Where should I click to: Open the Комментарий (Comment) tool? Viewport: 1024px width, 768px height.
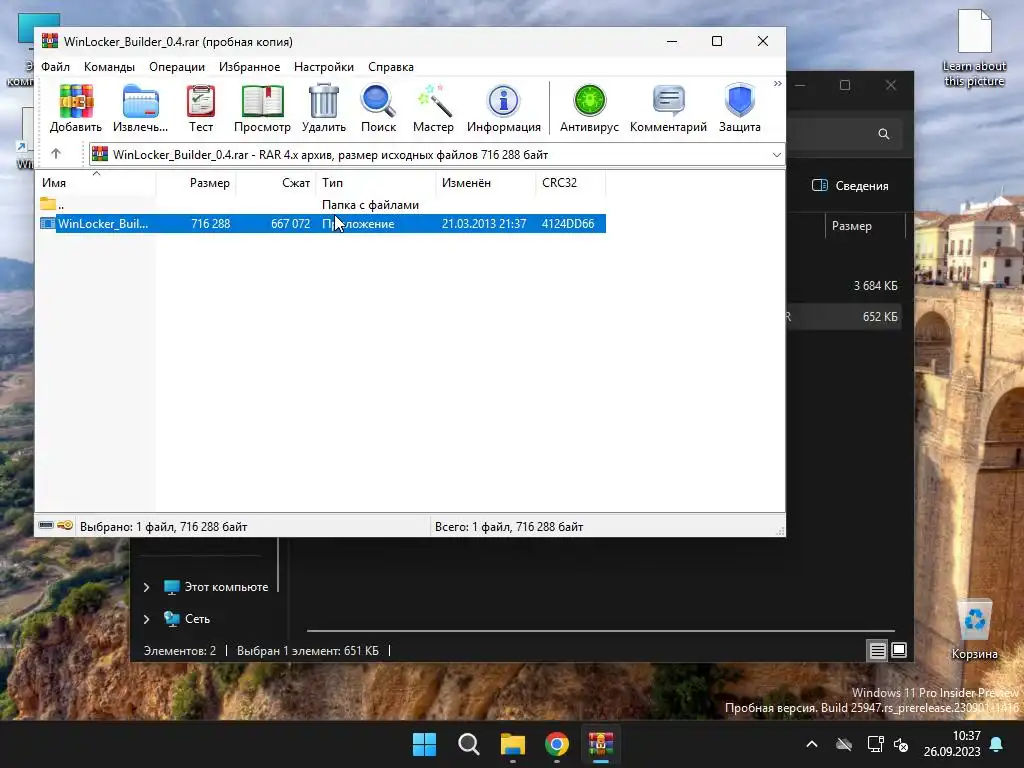pos(668,108)
